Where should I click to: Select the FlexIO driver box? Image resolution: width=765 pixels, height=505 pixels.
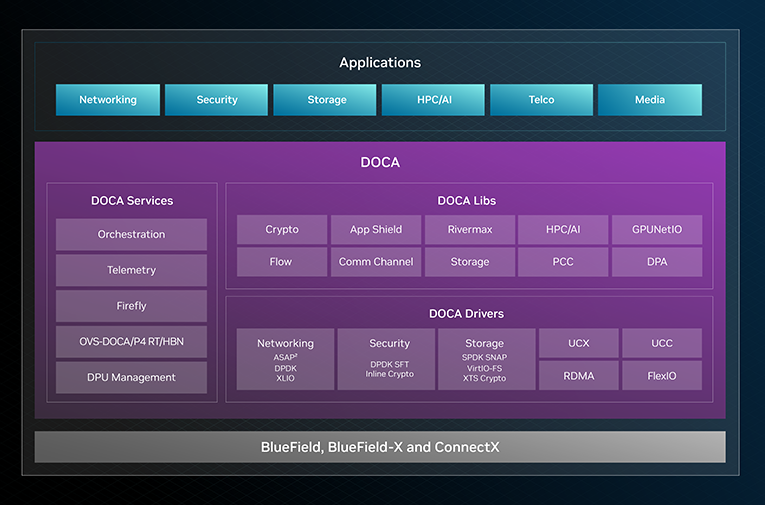[x=662, y=376]
